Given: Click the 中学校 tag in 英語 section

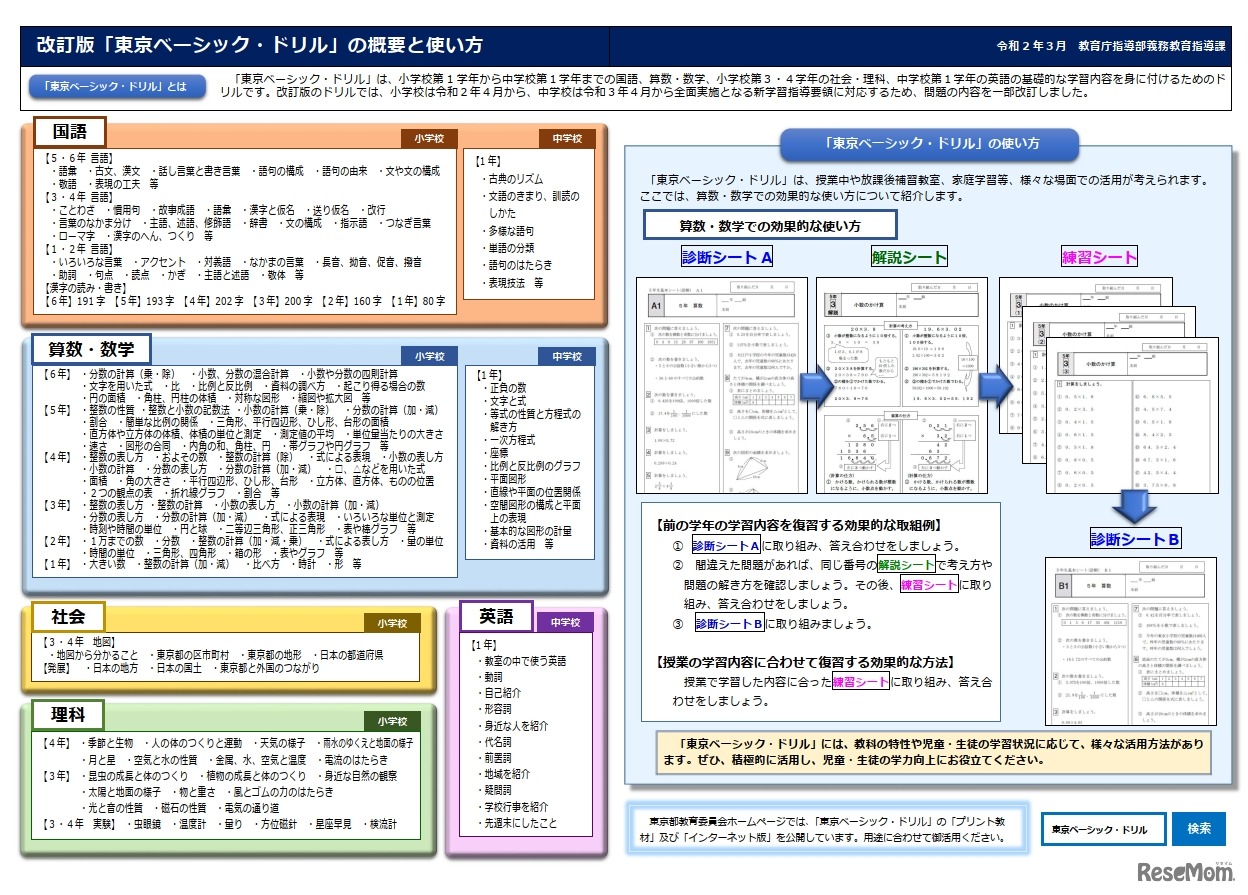Looking at the screenshot, I should click(566, 622).
